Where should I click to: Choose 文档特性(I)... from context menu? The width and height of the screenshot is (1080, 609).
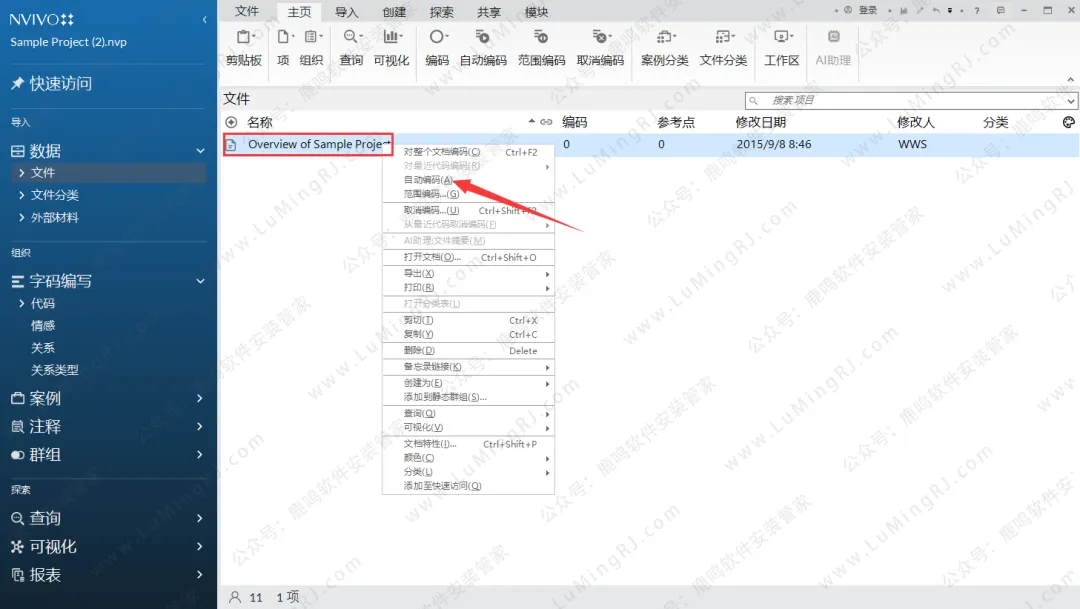[429, 444]
